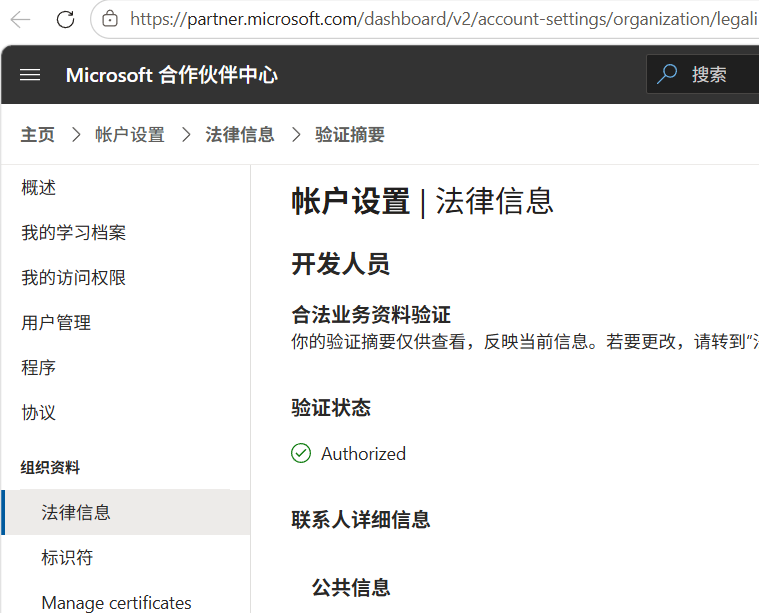759x613 pixels.
Task: Click chevron after 主页 breadcrumb
Action: (x=76, y=135)
